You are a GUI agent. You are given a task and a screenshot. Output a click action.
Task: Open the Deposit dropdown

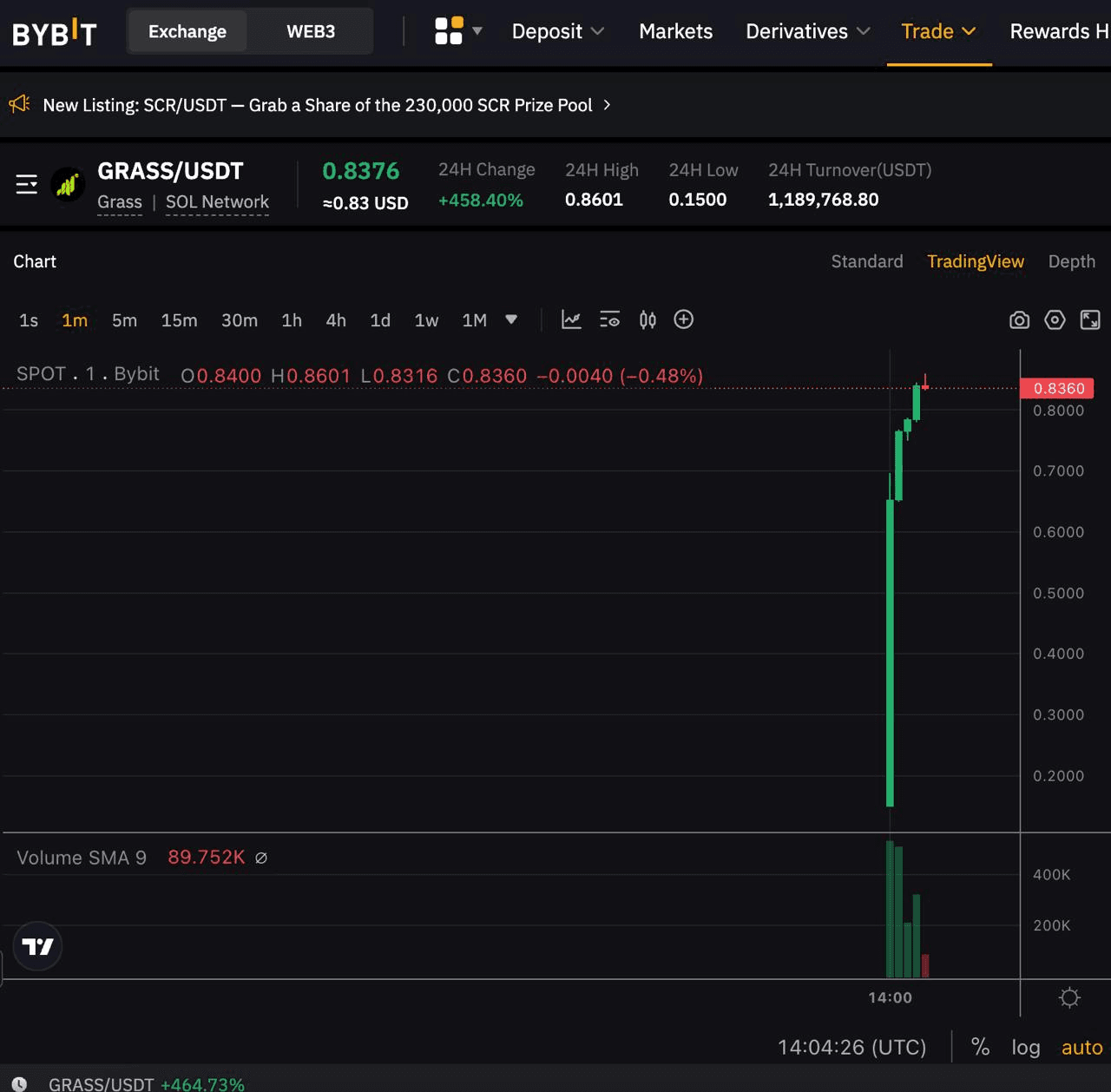coord(557,31)
